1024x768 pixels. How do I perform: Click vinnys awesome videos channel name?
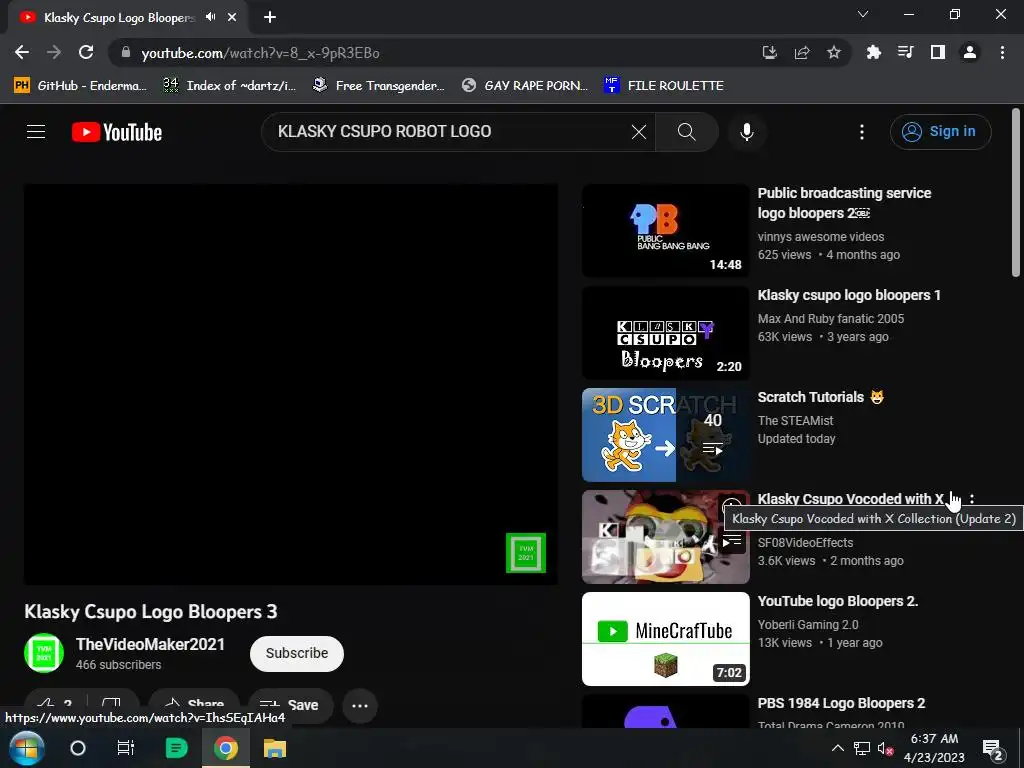pos(821,237)
